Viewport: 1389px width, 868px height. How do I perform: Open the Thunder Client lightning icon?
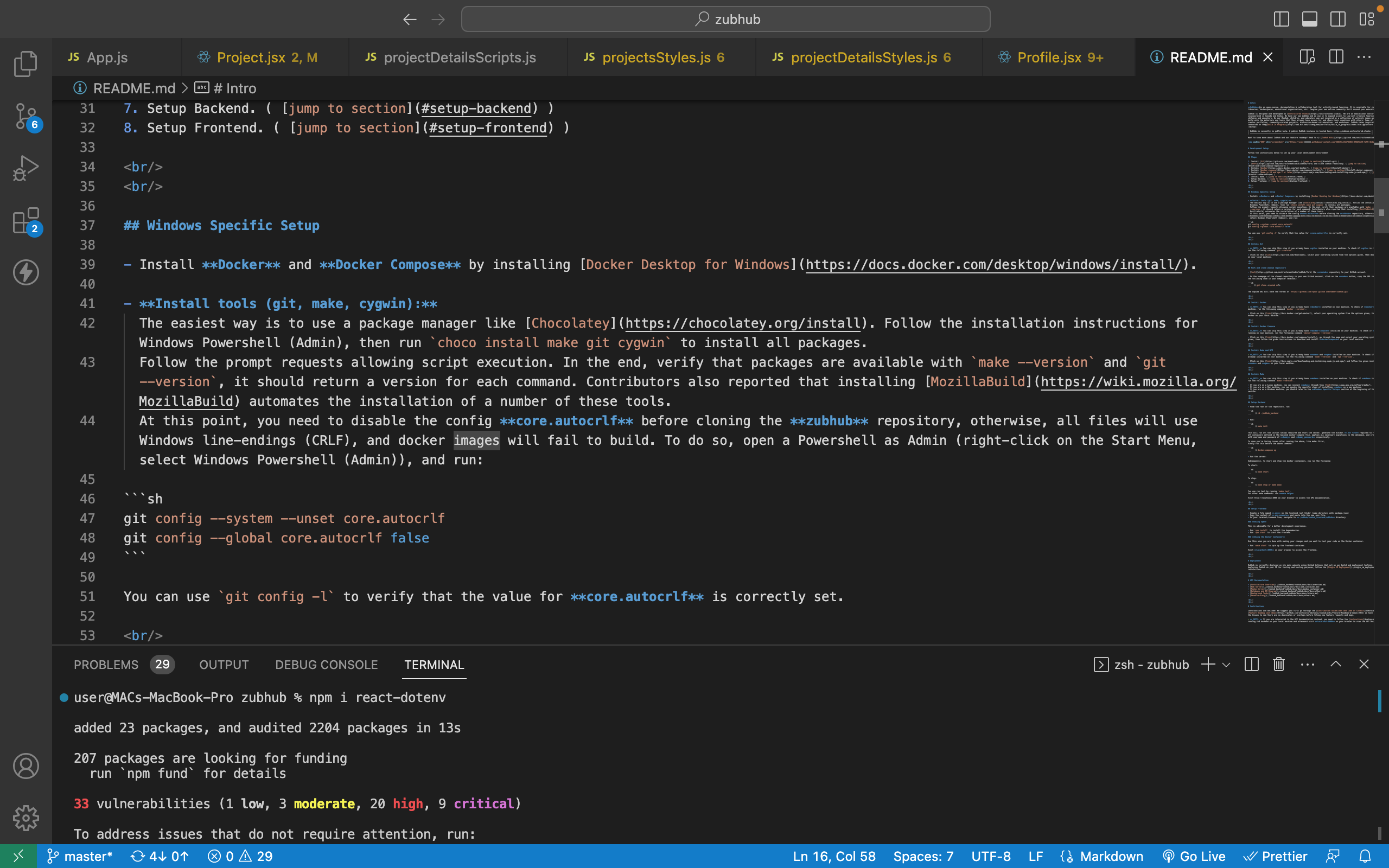point(26,272)
